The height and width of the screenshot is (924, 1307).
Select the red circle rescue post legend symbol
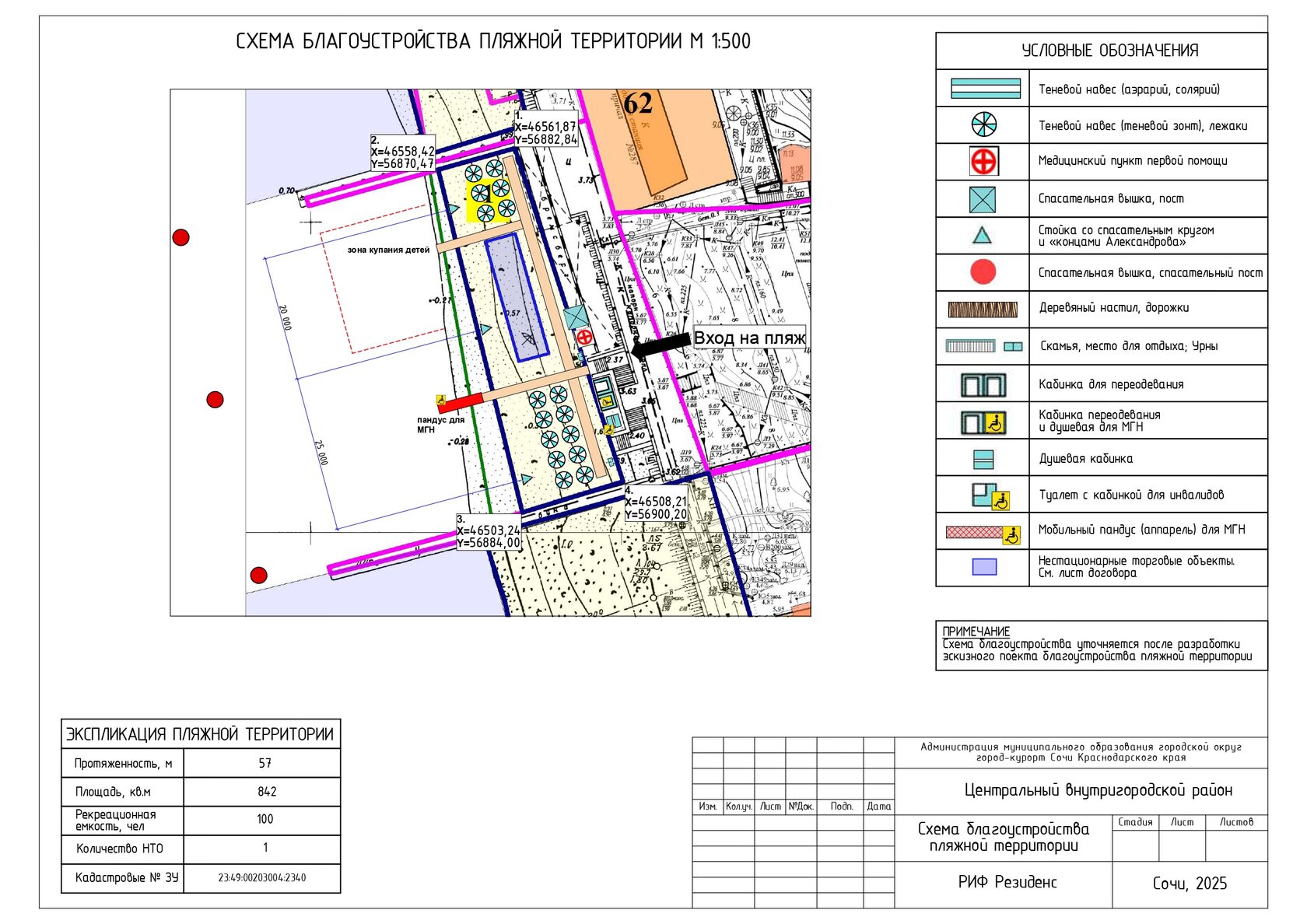(x=983, y=271)
